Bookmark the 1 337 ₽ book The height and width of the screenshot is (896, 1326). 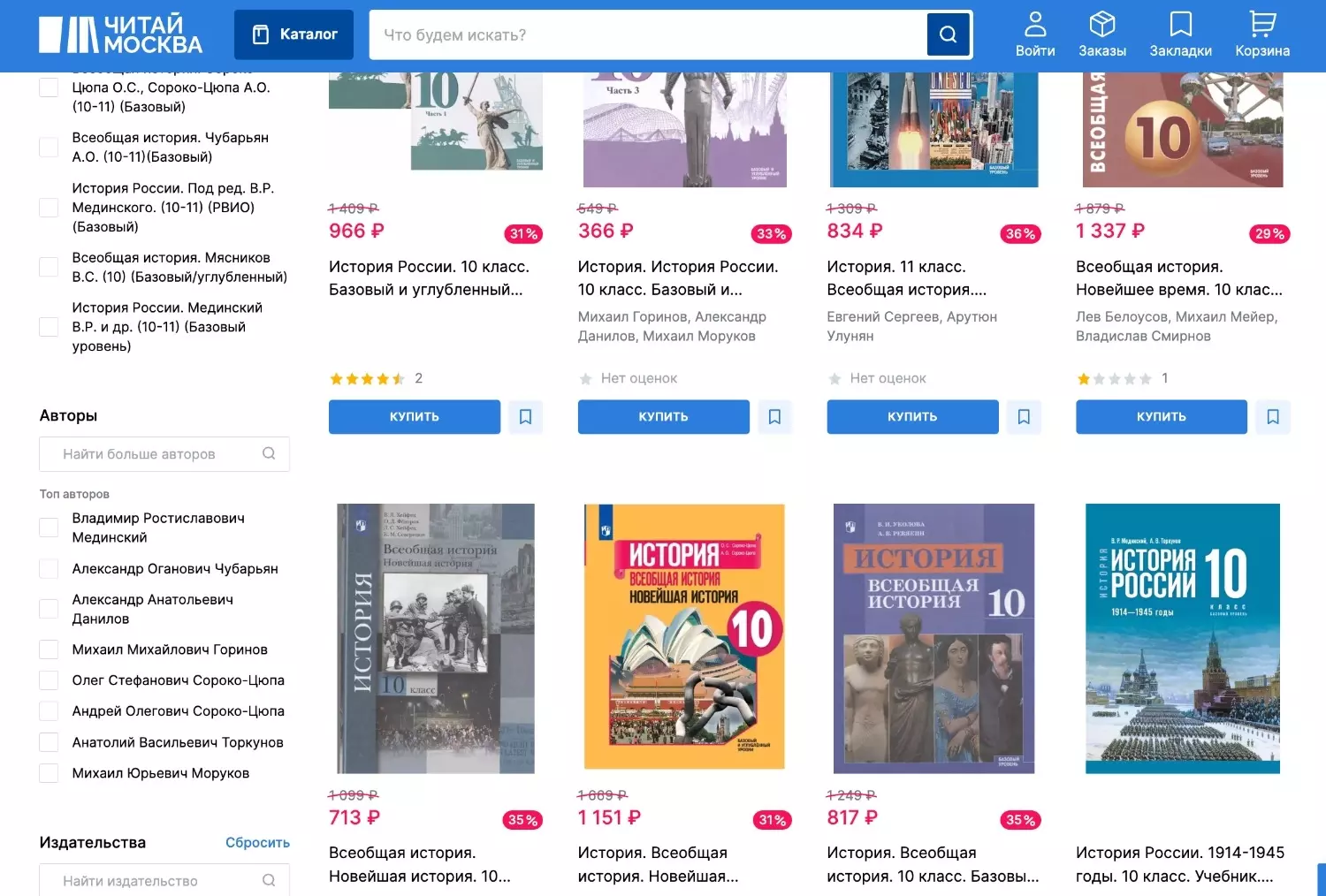point(1273,417)
